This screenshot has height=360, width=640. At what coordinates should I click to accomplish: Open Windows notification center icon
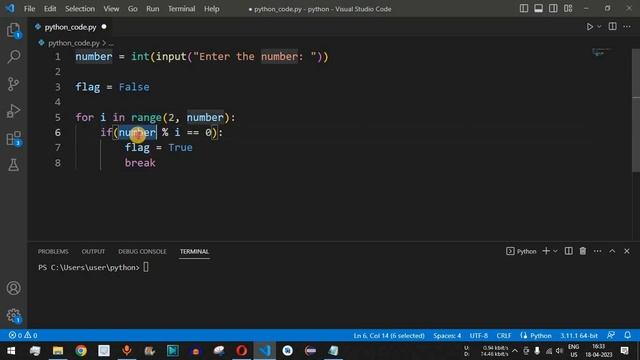(624, 351)
